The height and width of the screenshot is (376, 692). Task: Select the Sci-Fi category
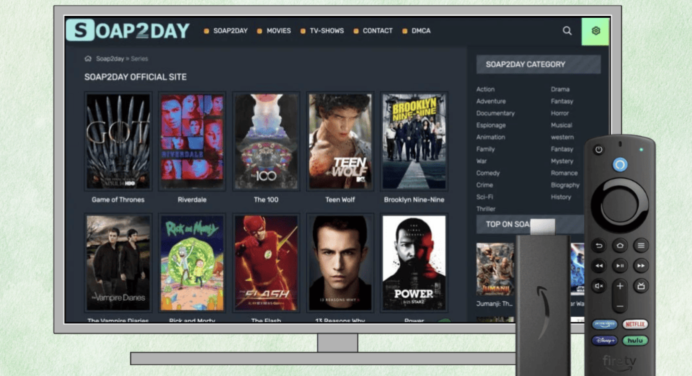[x=485, y=197]
